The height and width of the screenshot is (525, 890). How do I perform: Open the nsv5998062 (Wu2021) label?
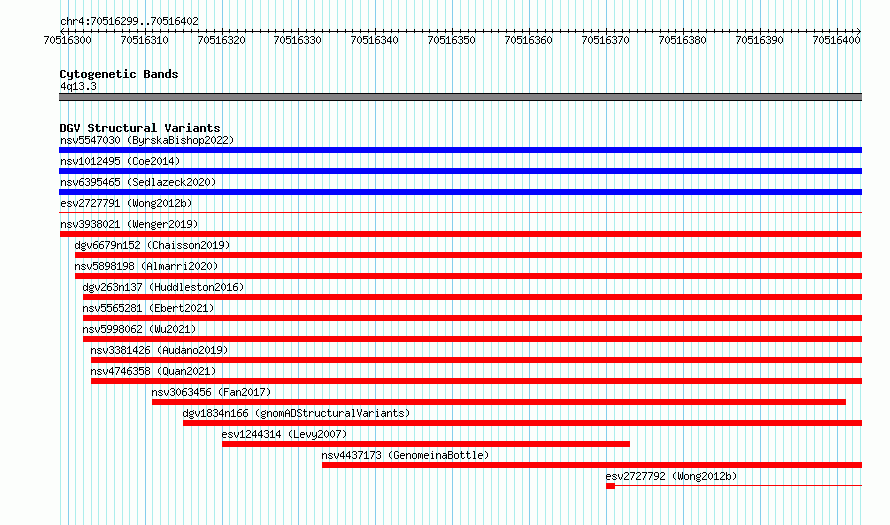140,329
